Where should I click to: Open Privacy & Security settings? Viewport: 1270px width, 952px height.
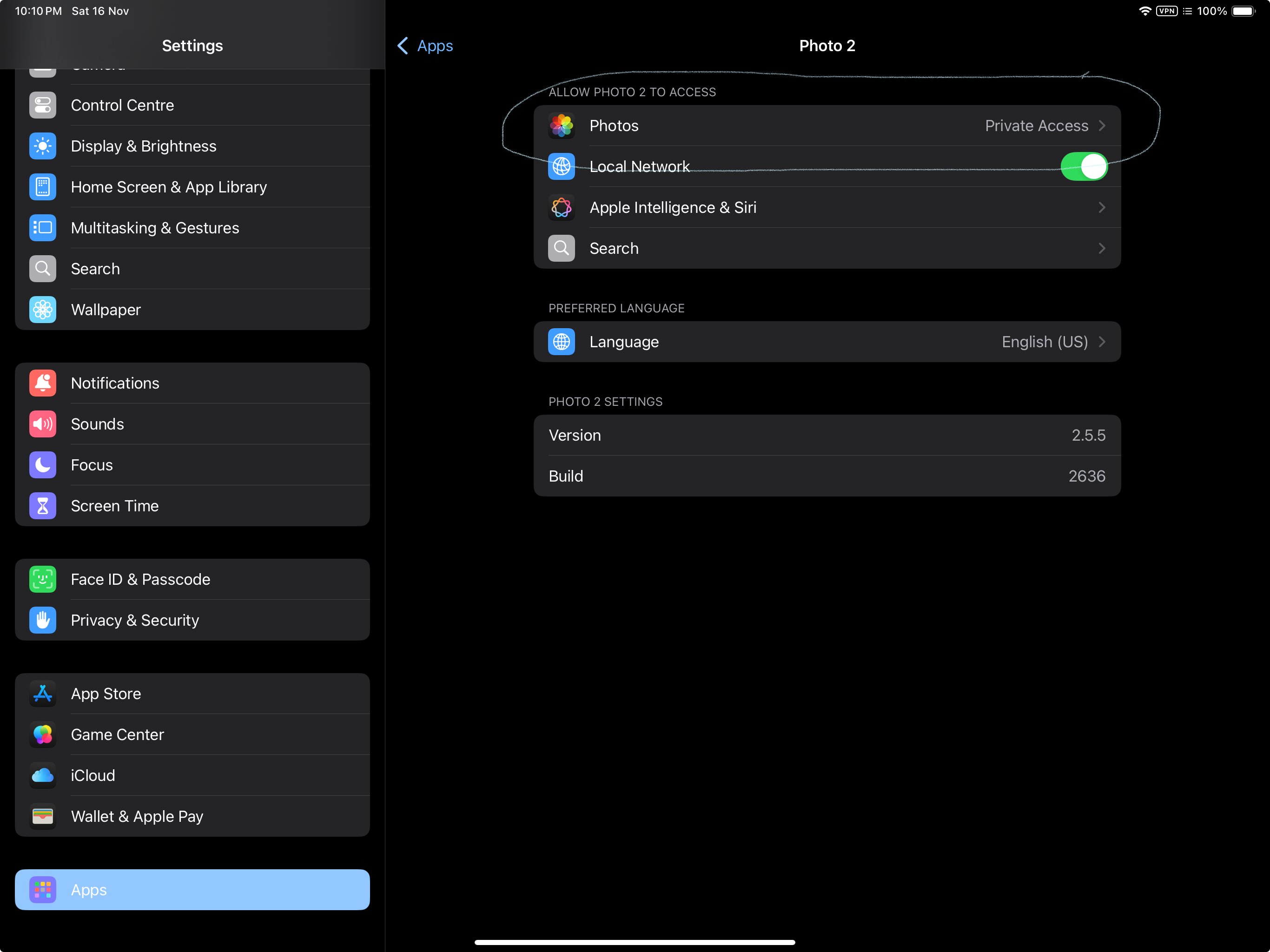[x=192, y=620]
